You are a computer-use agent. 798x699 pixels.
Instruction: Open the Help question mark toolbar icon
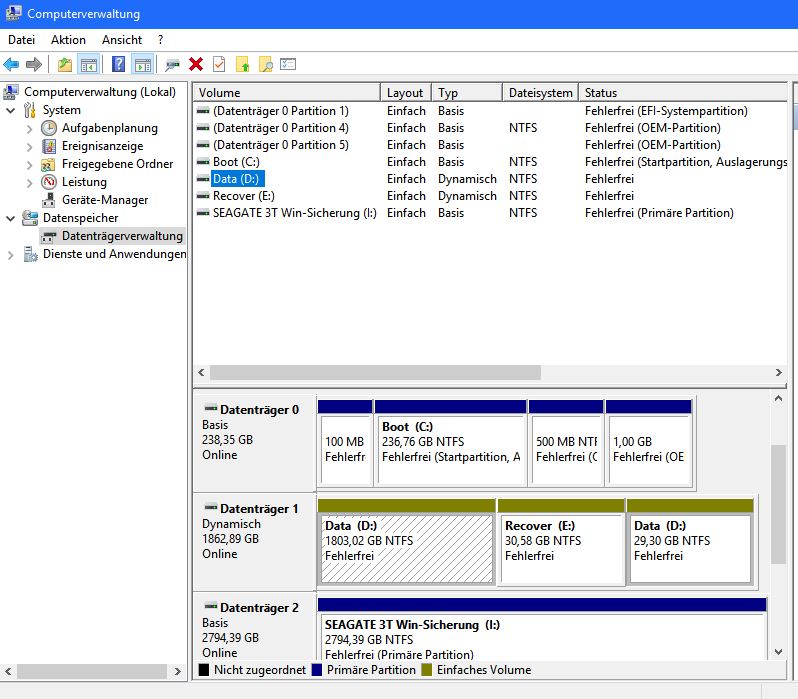[119, 64]
